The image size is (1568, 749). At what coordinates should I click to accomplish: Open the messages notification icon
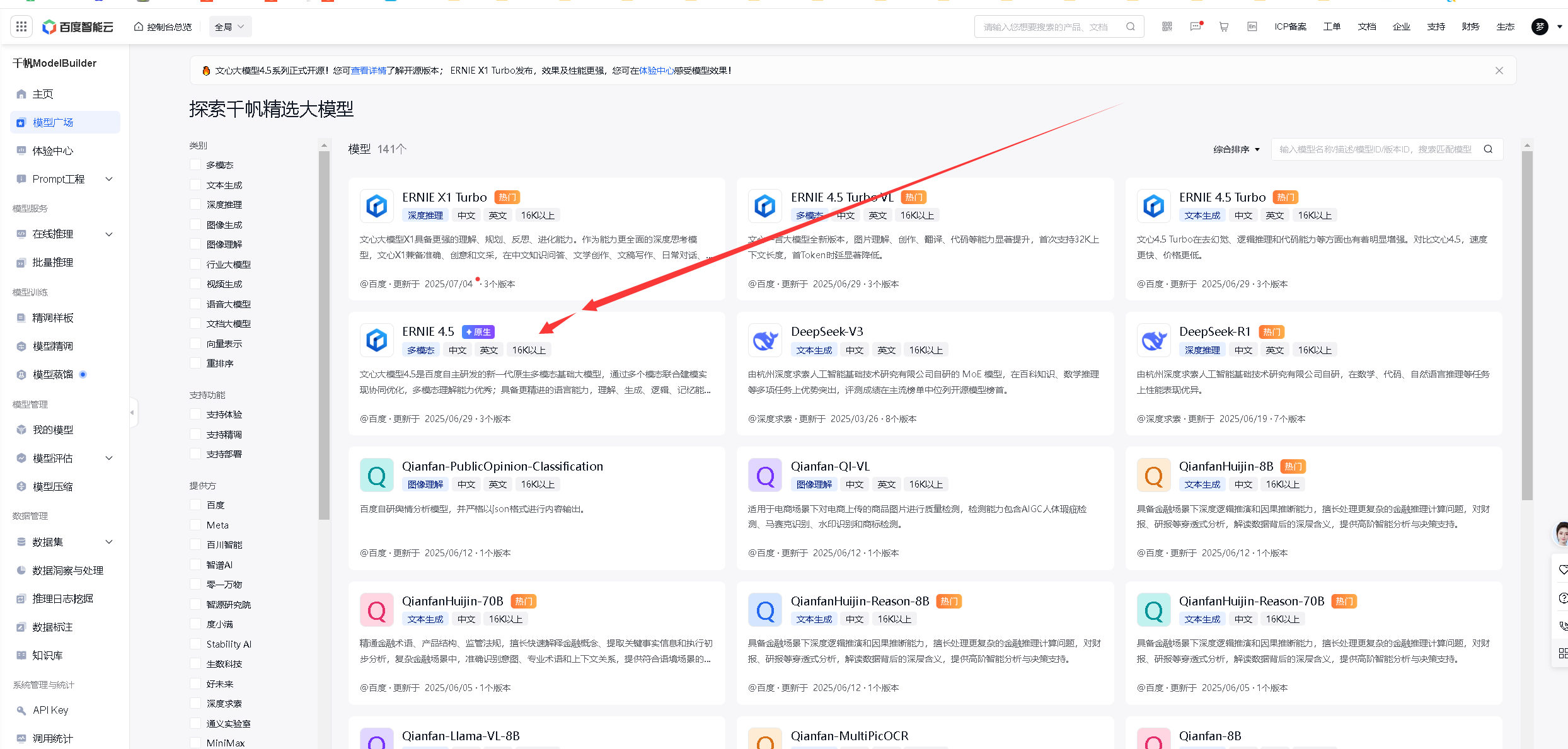(1196, 26)
